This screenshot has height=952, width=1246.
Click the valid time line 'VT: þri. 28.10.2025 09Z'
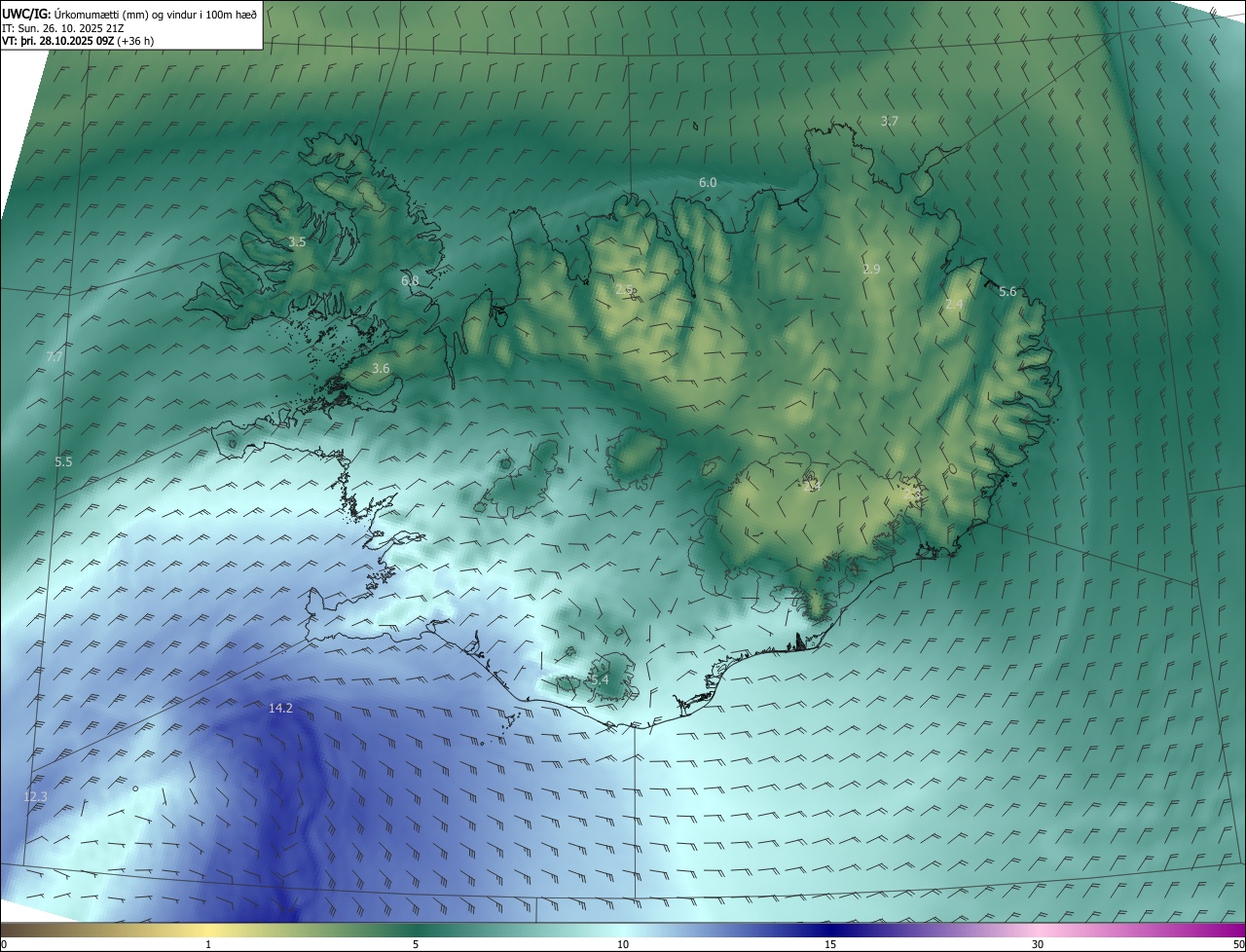(x=57, y=41)
